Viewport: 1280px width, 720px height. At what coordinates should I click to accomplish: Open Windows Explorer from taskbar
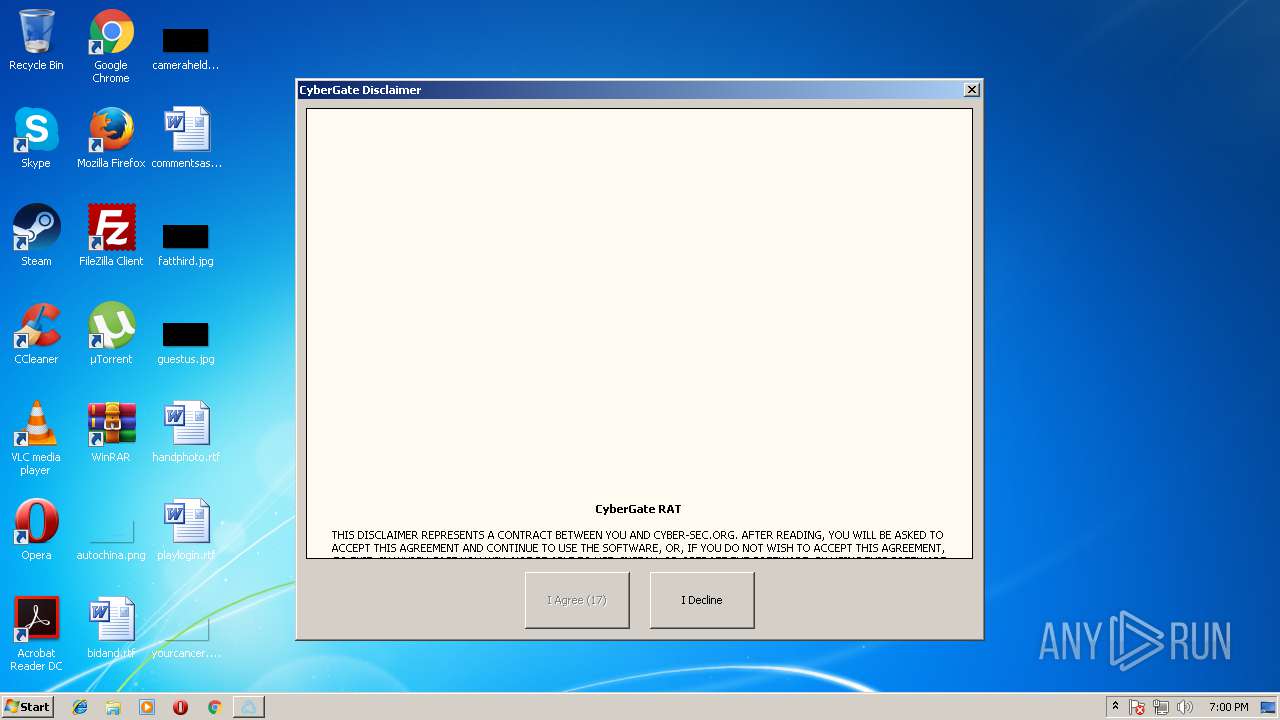coord(113,707)
